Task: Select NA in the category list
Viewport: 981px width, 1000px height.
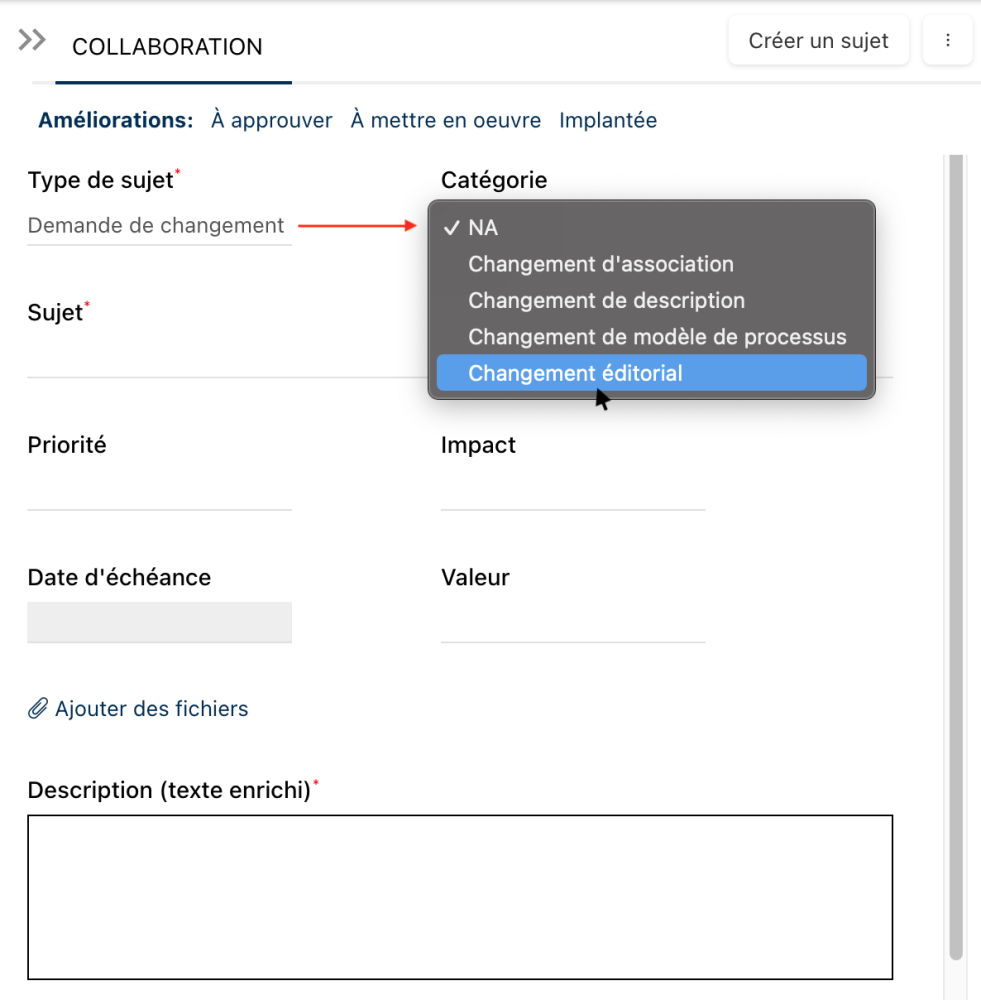Action: [x=483, y=228]
